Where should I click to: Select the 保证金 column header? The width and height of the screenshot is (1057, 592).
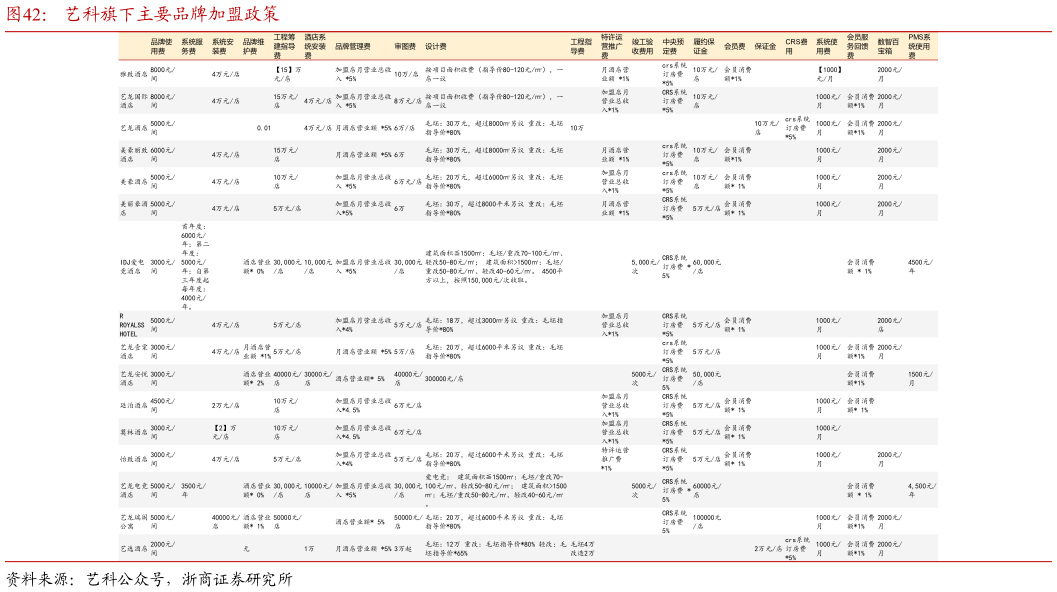click(765, 46)
